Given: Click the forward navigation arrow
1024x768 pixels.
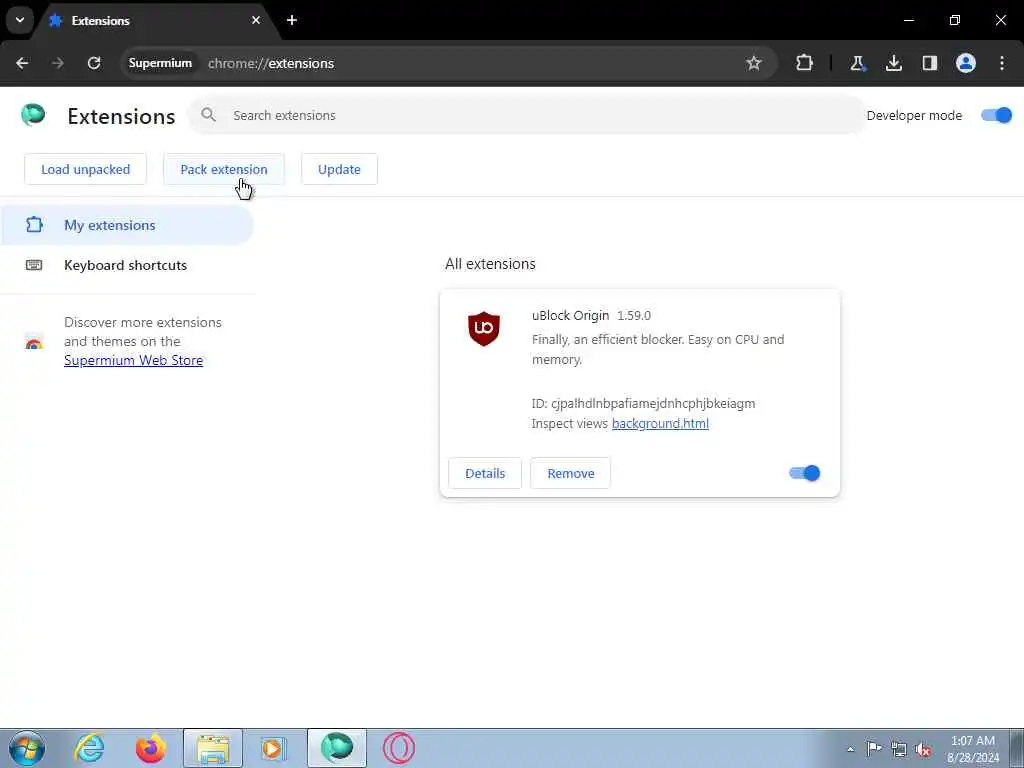Looking at the screenshot, I should click(x=58, y=63).
